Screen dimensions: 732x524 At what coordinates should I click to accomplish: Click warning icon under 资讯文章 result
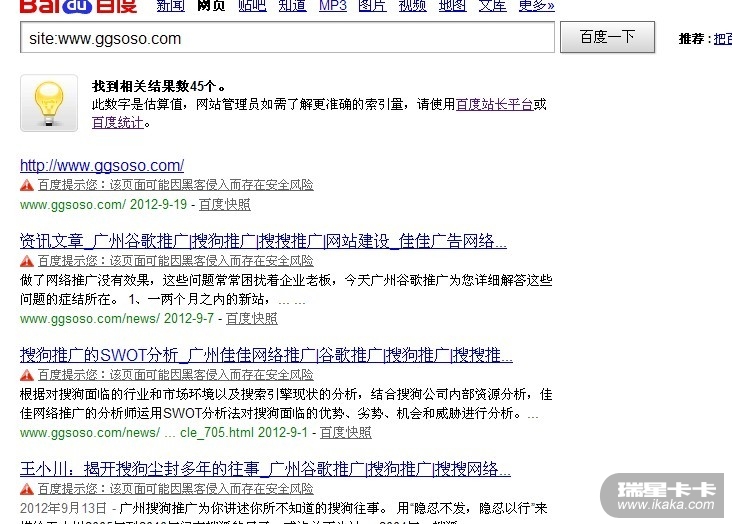[x=27, y=261]
